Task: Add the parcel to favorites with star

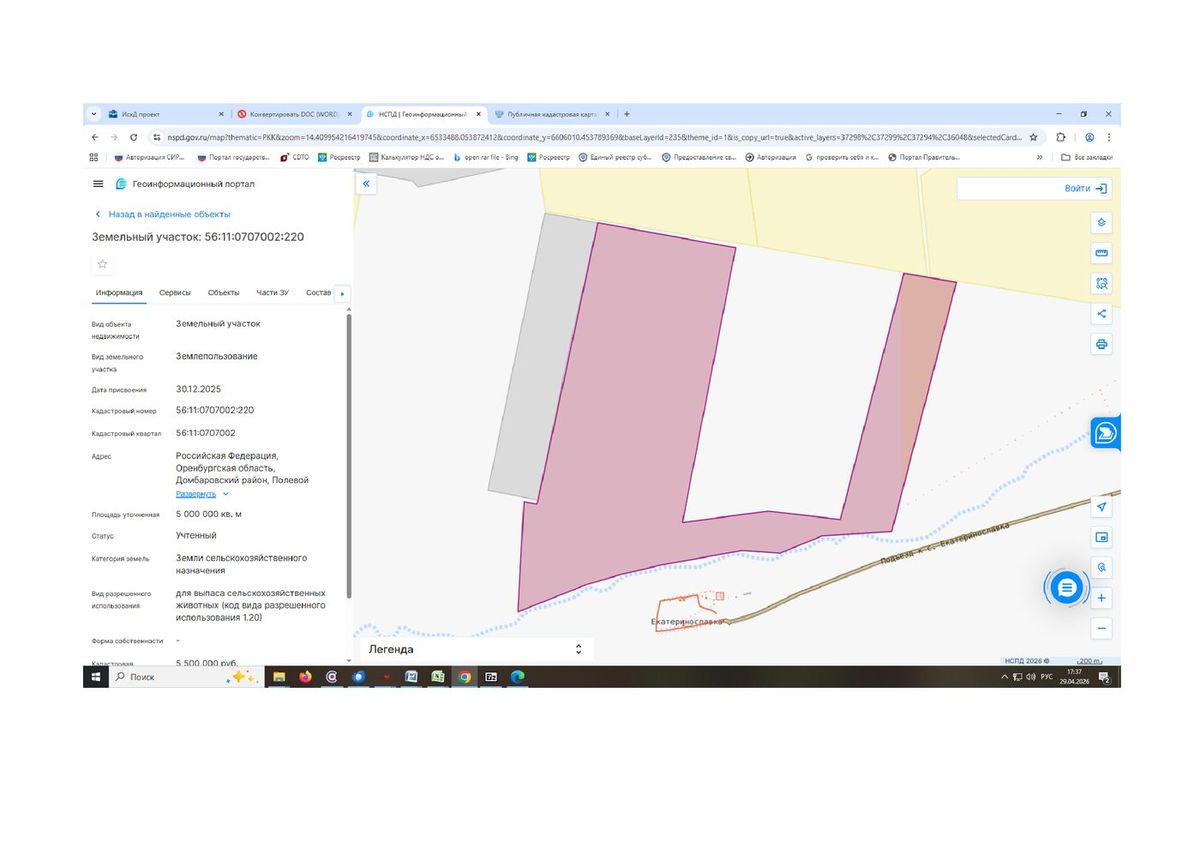Action: point(102,264)
